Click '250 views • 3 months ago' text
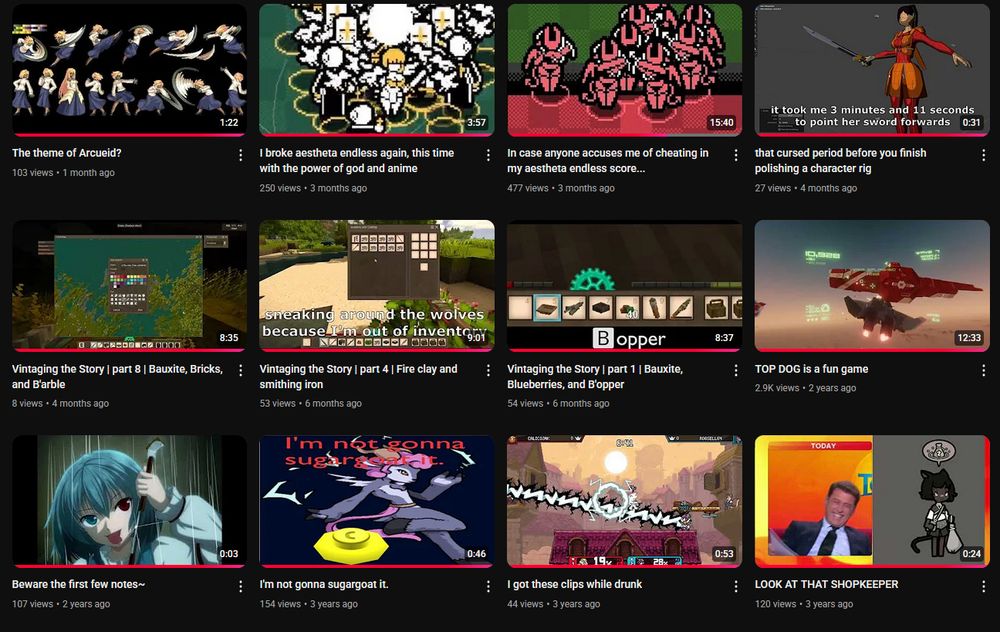 [313, 188]
